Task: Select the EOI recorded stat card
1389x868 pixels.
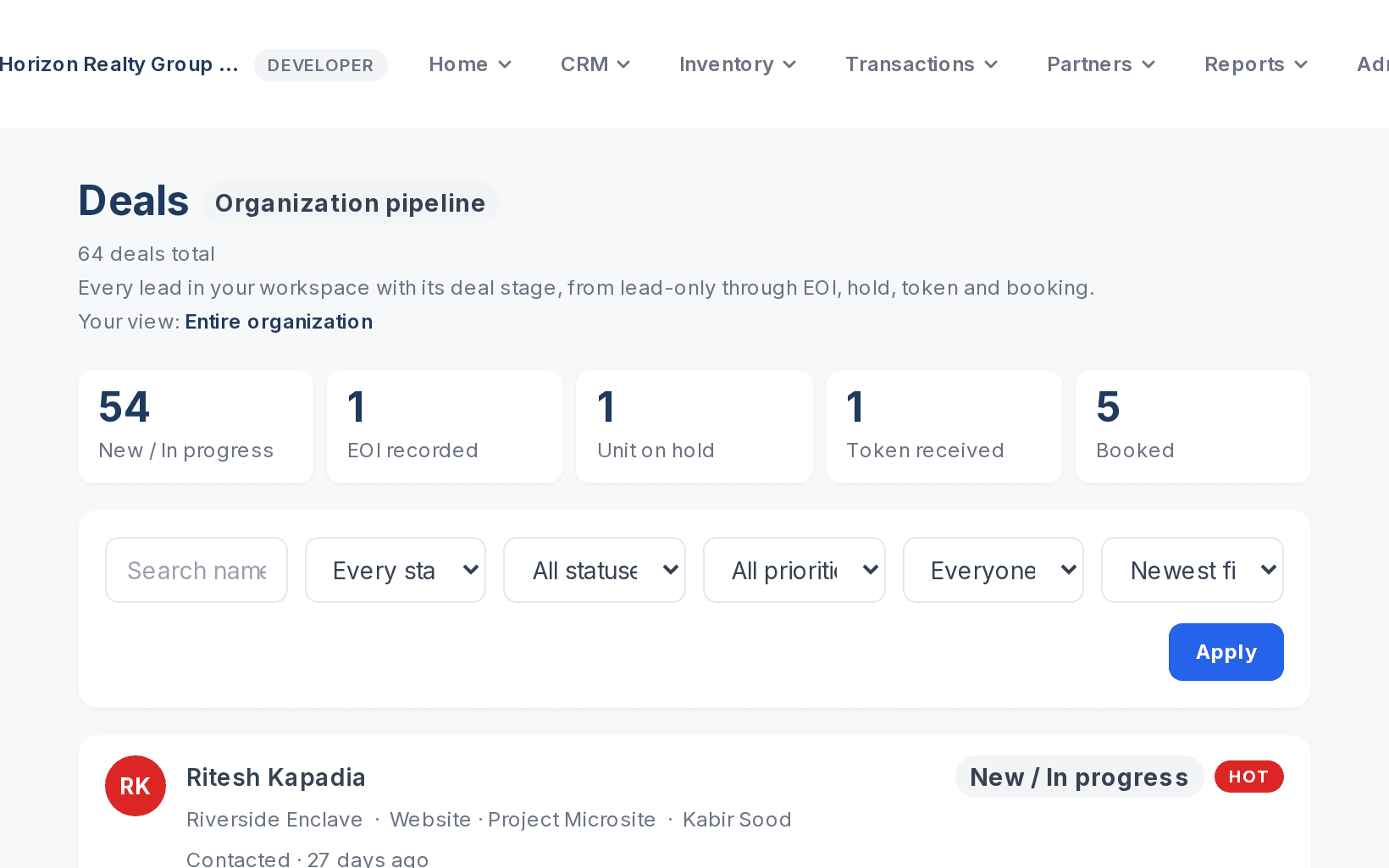Action: pyautogui.click(x=445, y=427)
